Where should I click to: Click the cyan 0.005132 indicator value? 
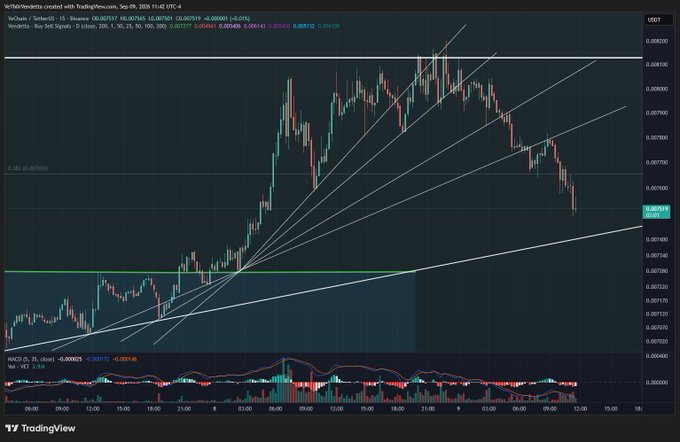click(x=304, y=26)
